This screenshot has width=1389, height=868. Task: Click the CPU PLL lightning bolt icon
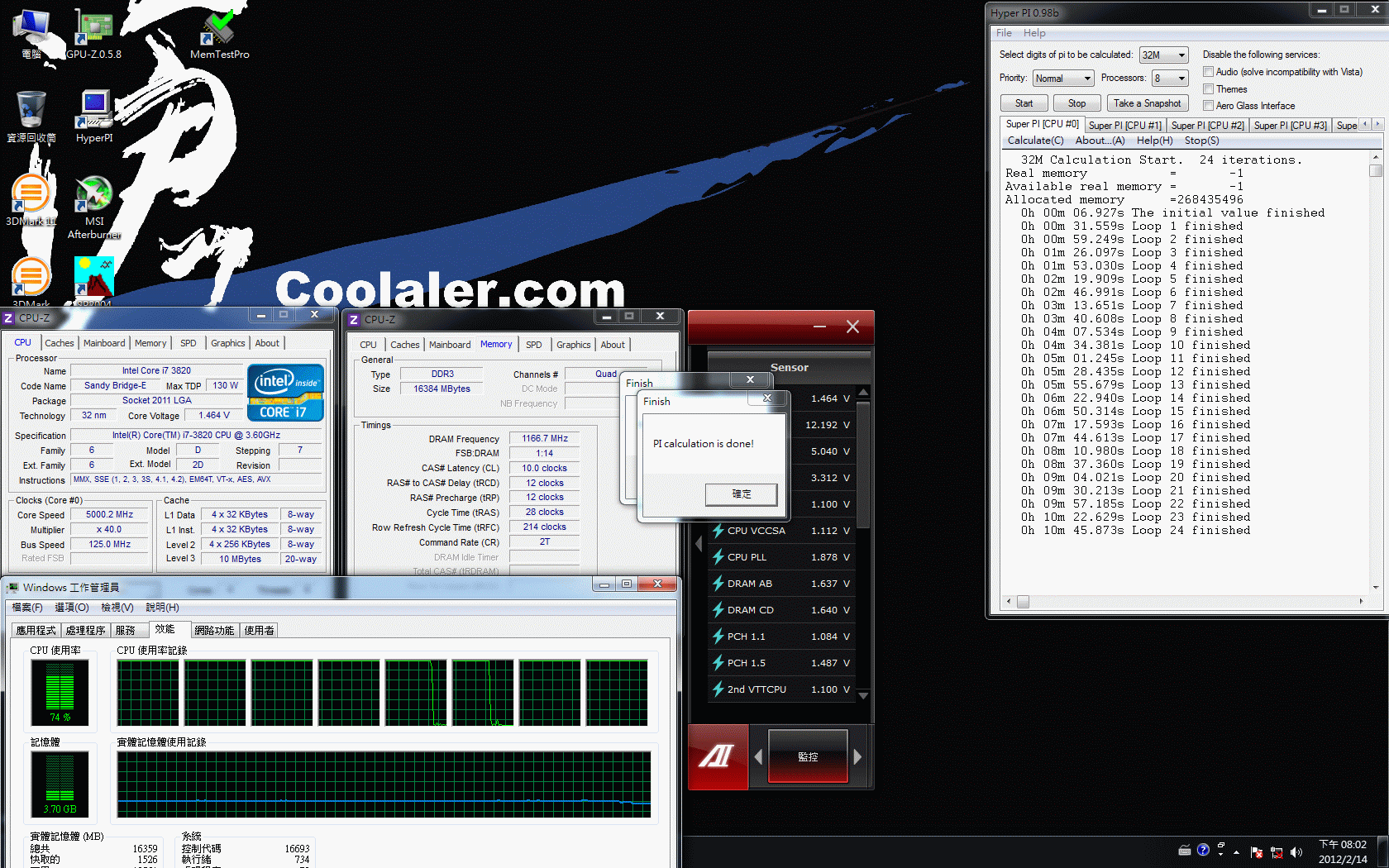(718, 557)
